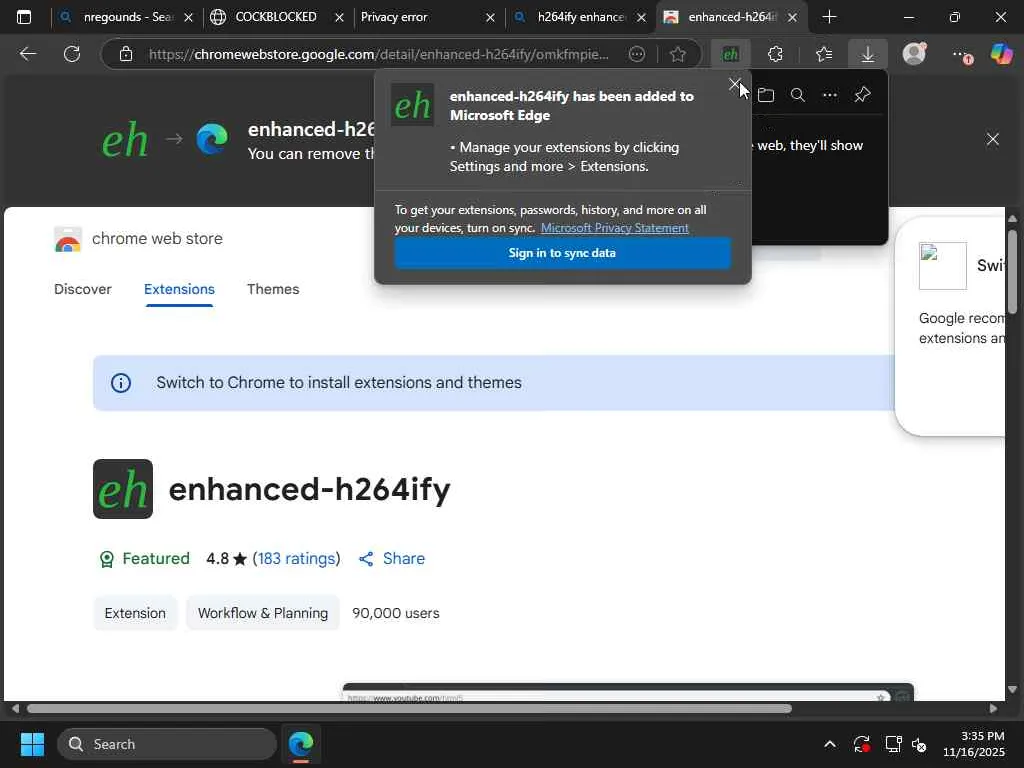Image resolution: width=1024 pixels, height=768 pixels.
Task: Click the horizontal scrollbar thumb
Action: pos(409,709)
